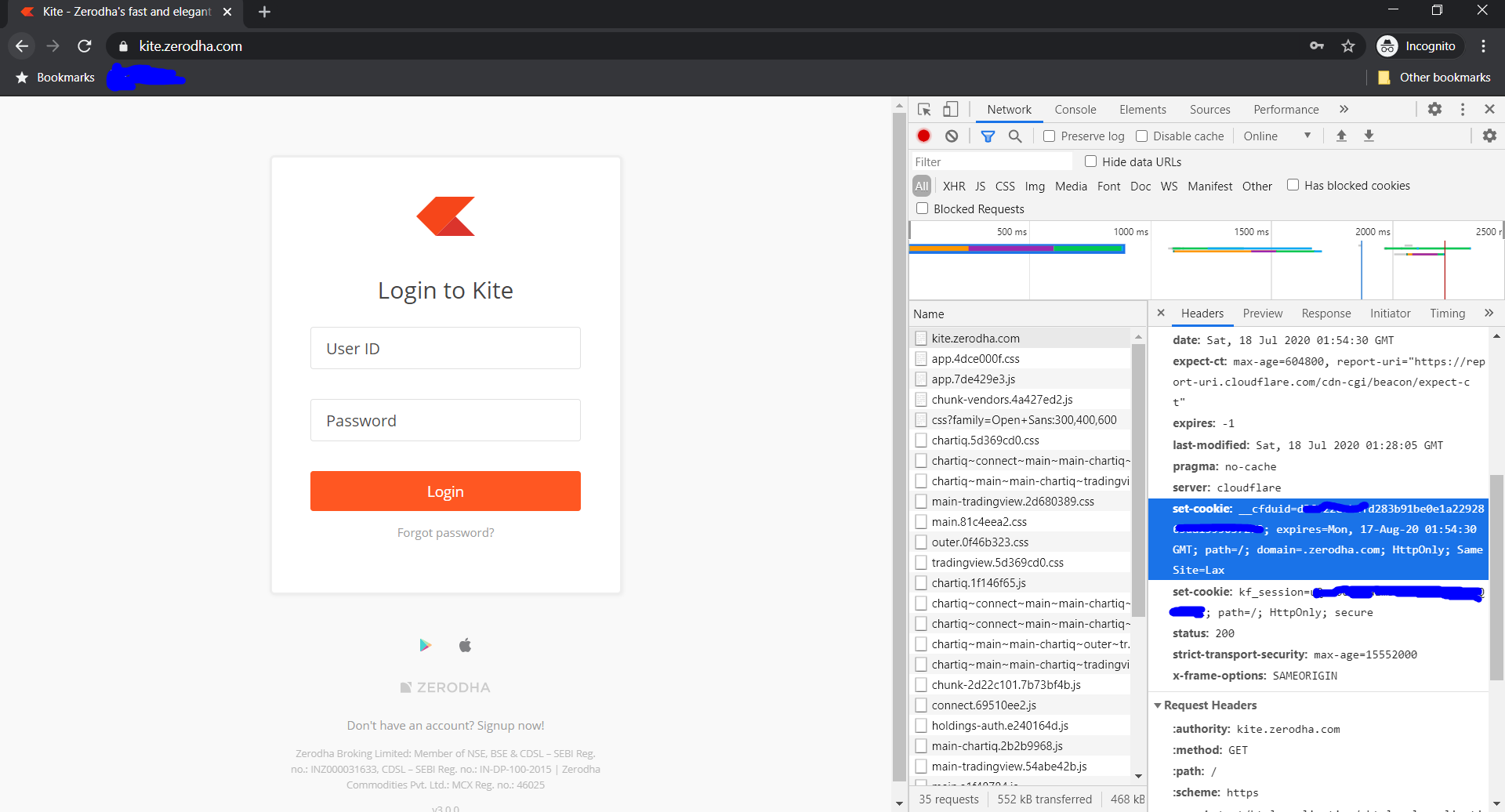The width and height of the screenshot is (1505, 812).
Task: Open the Online throttling dropdown
Action: click(x=1278, y=136)
